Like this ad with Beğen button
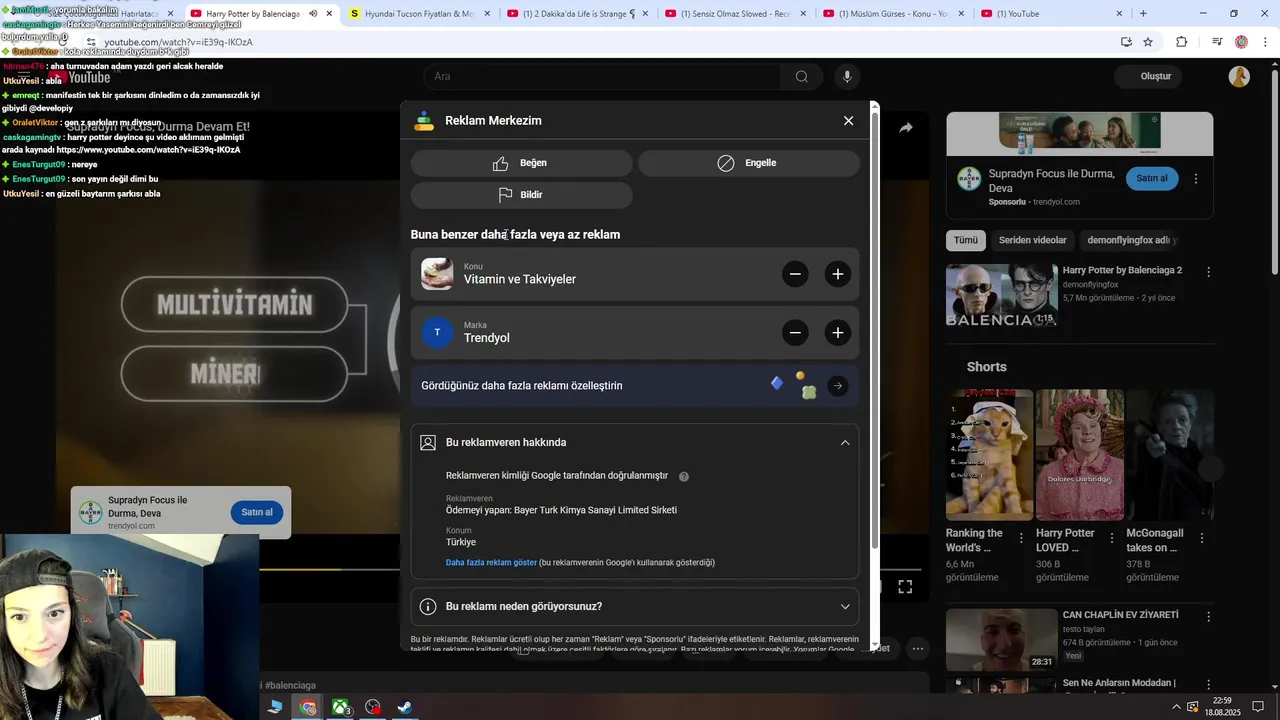The height and width of the screenshot is (720, 1280). (x=521, y=163)
